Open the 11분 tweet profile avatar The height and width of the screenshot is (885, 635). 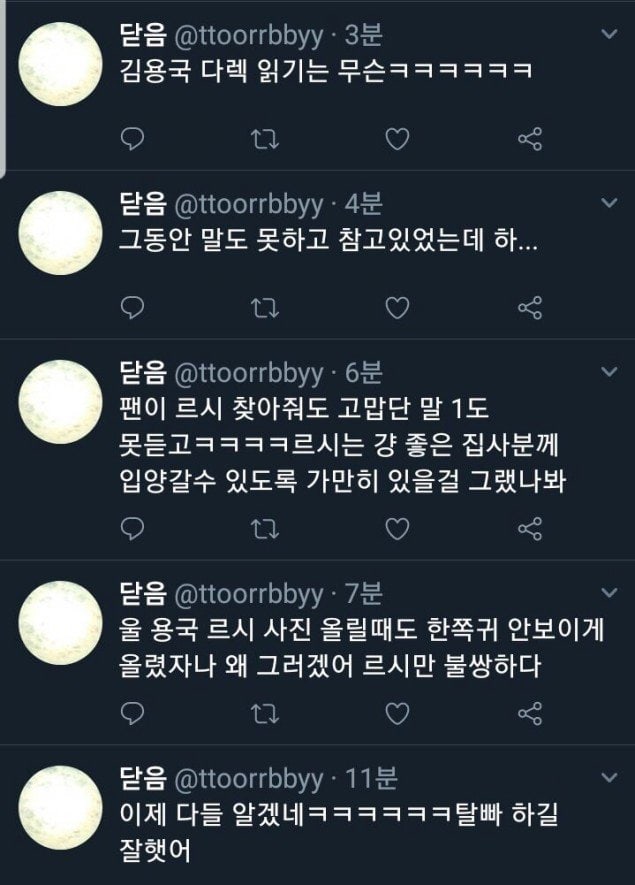pos(61,808)
